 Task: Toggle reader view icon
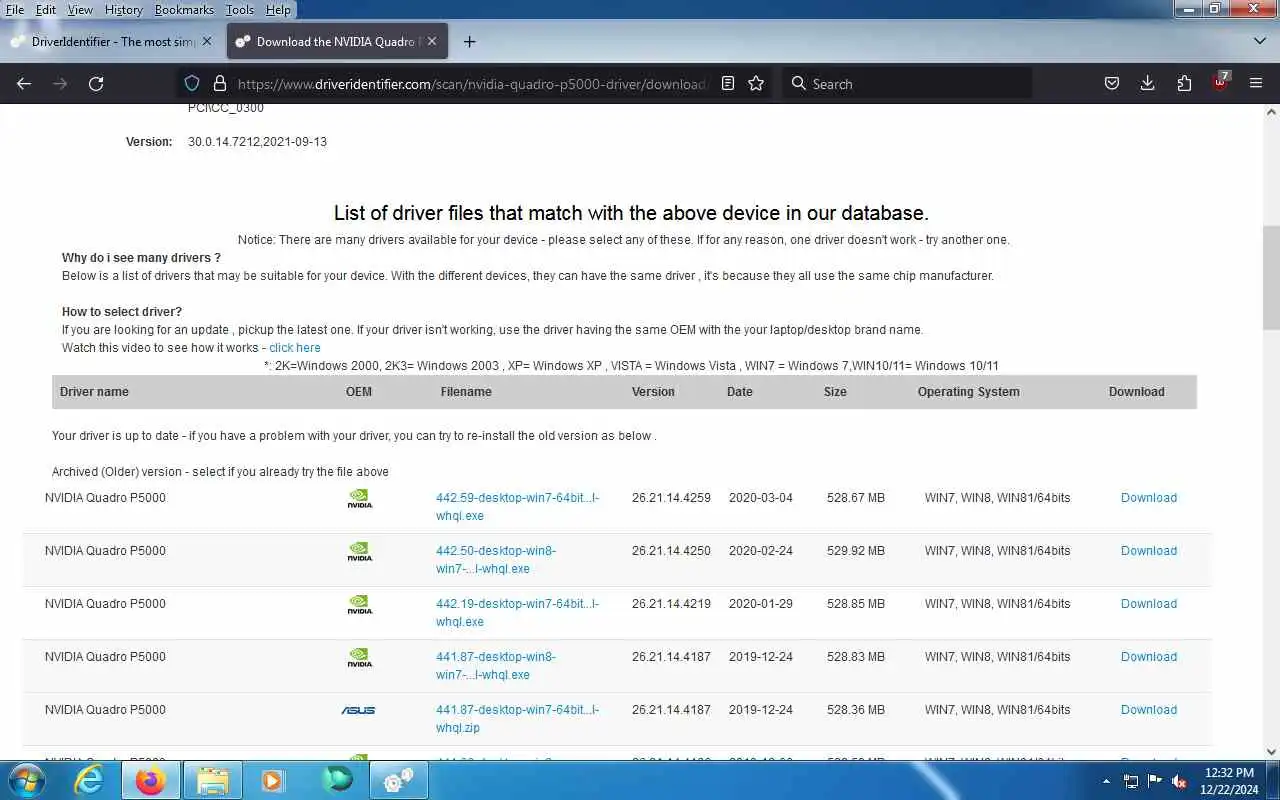(x=728, y=84)
